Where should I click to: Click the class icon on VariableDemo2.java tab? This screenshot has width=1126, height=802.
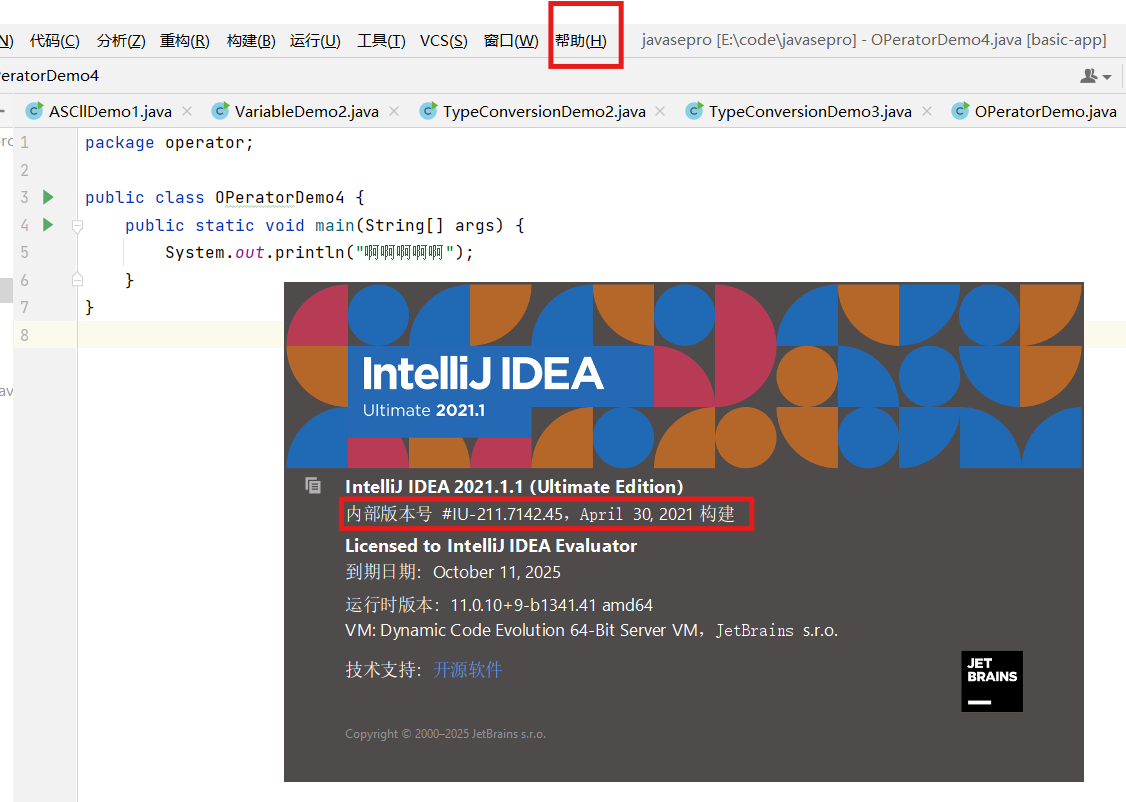click(220, 111)
